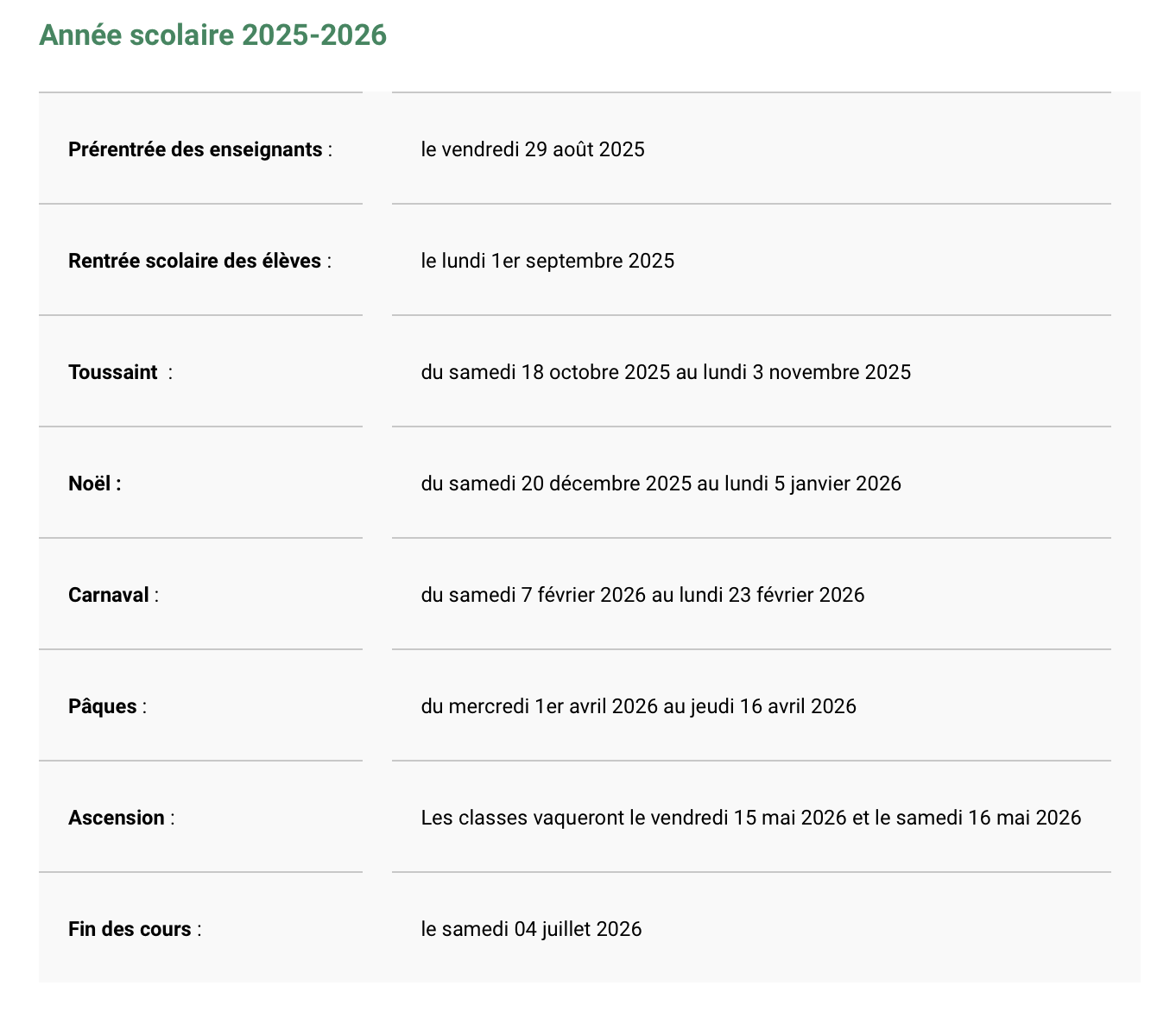Screen dimensions: 1176x1024
Task: Select the "Pâques" row label
Action: tap(103, 706)
